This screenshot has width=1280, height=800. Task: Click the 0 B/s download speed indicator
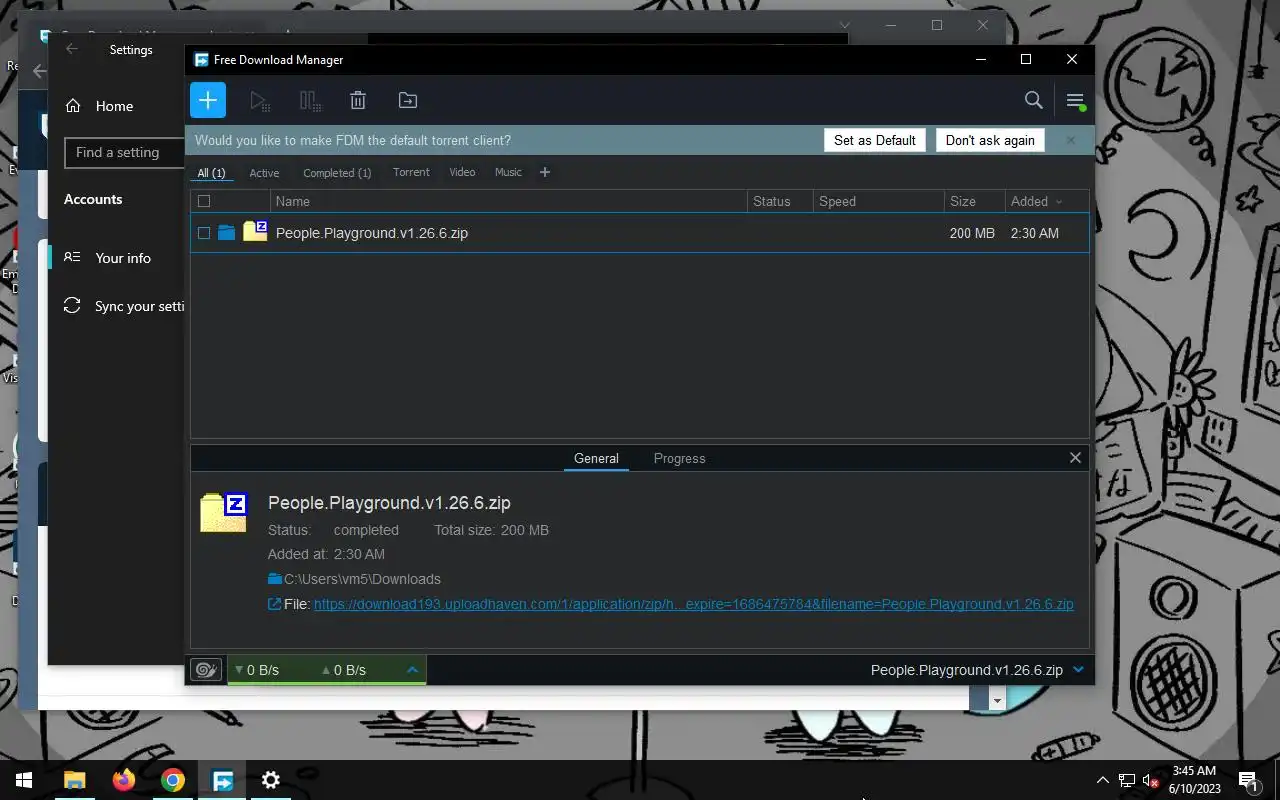pos(257,670)
